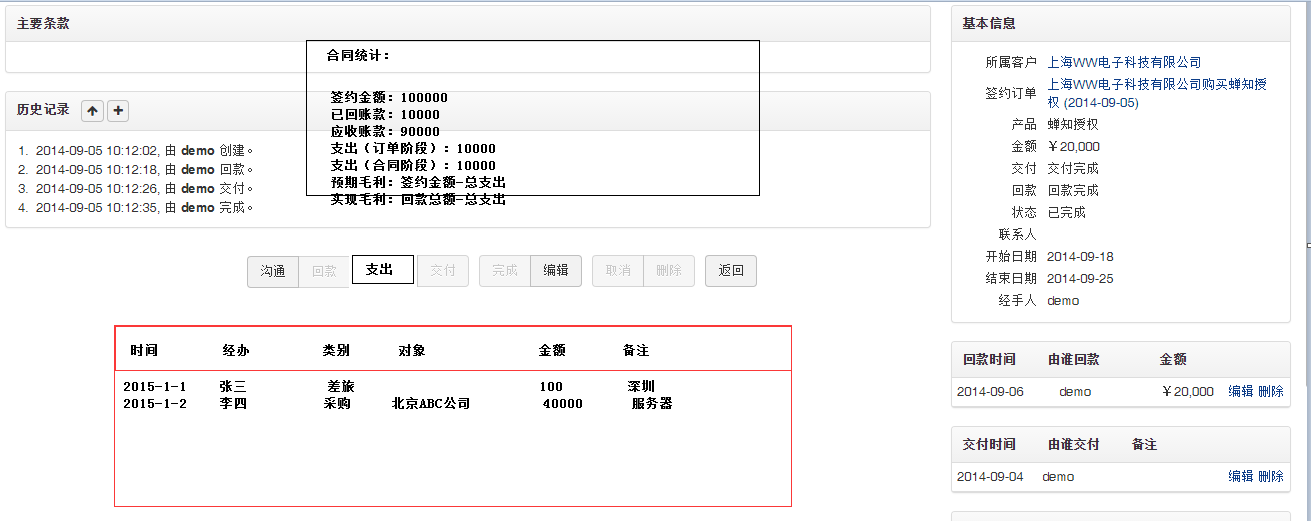Select payment date 2014-09-06
The width and height of the screenshot is (1311, 521).
pos(990,392)
